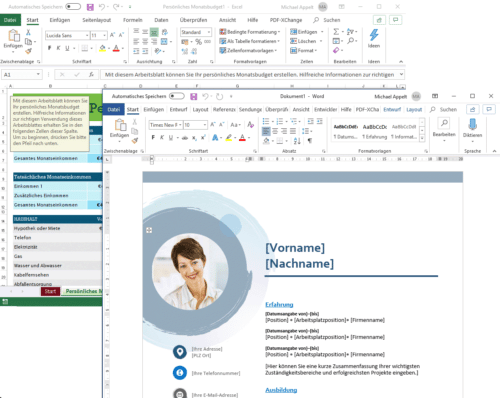Click Suchen search box in Word
This screenshot has width=500, height=398.
pyautogui.click(x=444, y=109)
